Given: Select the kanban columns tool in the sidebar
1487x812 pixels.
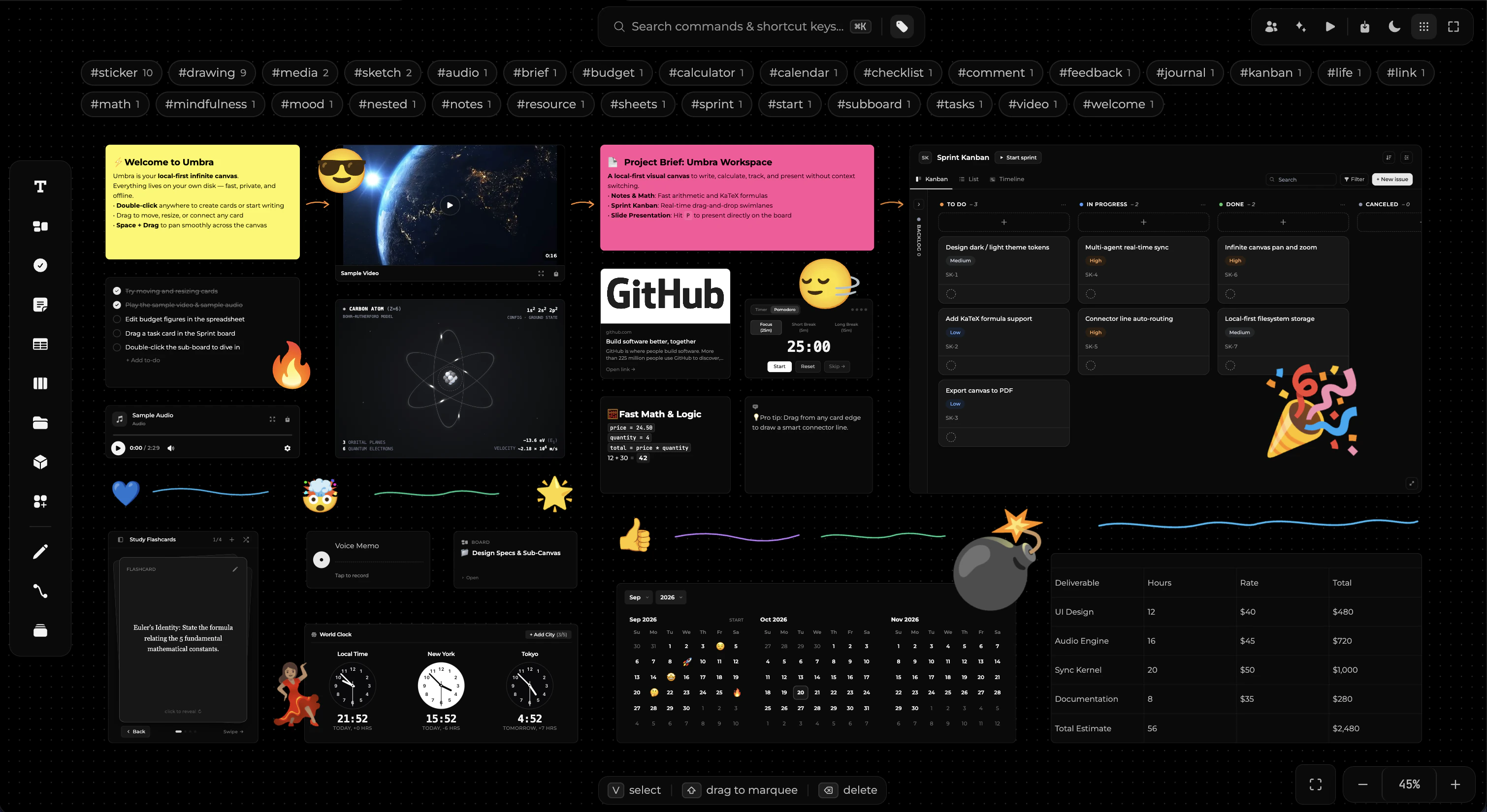Looking at the screenshot, I should point(40,383).
